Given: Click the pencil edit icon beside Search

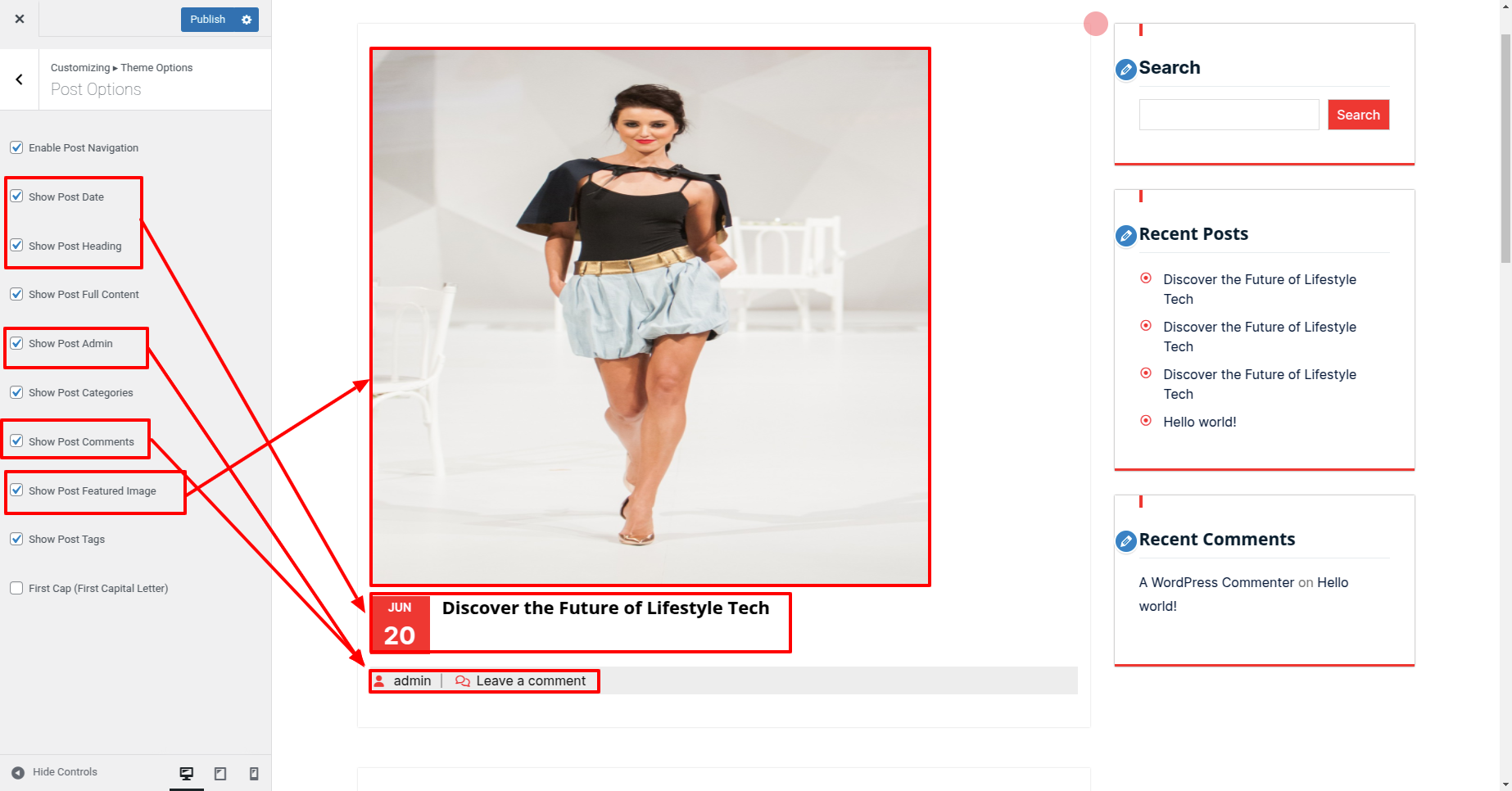Looking at the screenshot, I should [1126, 70].
